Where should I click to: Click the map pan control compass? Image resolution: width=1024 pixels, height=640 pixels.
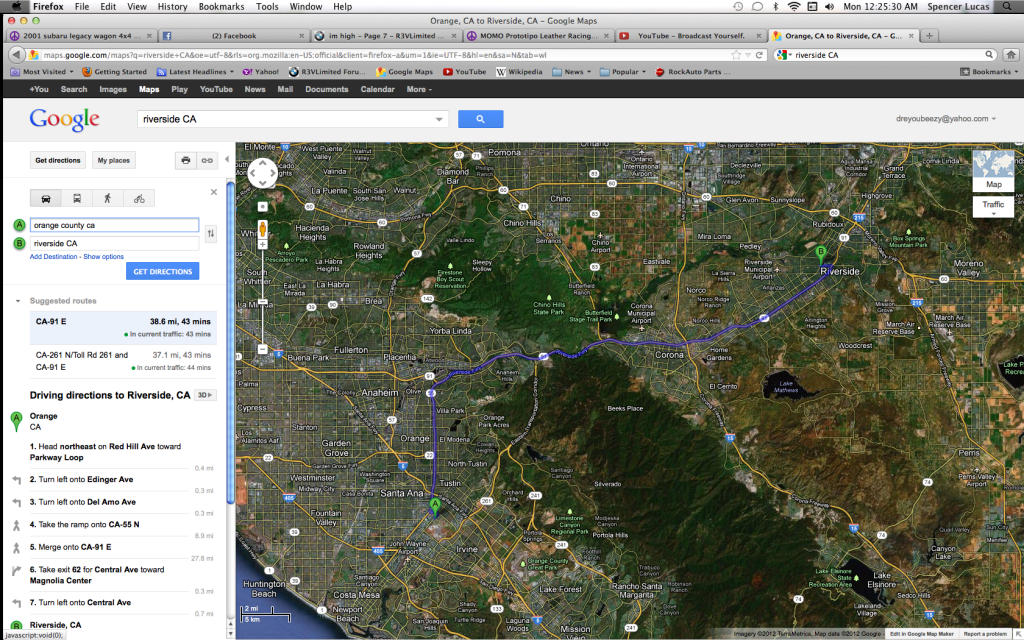(x=263, y=173)
